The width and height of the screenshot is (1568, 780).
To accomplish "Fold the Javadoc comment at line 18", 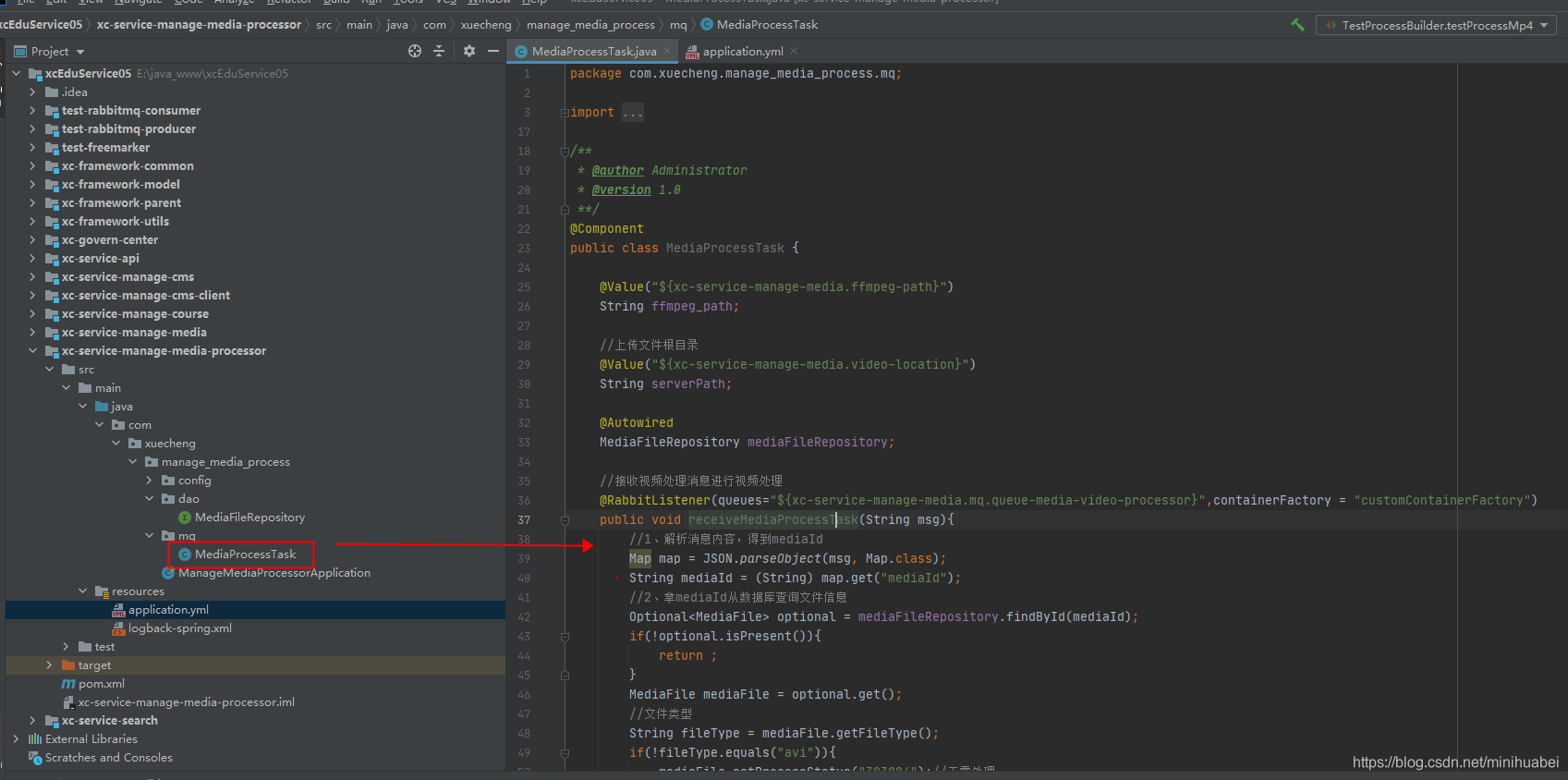I will pos(564,152).
